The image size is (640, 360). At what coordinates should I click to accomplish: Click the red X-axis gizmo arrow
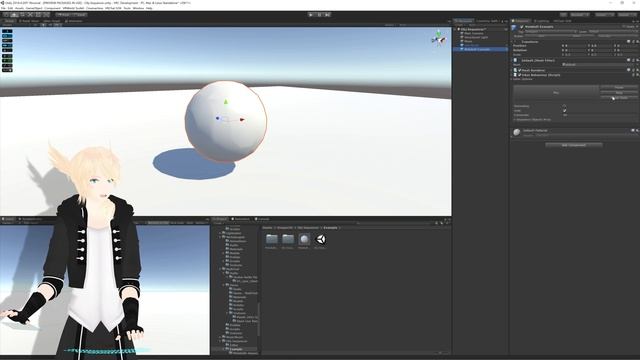[x=242, y=120]
